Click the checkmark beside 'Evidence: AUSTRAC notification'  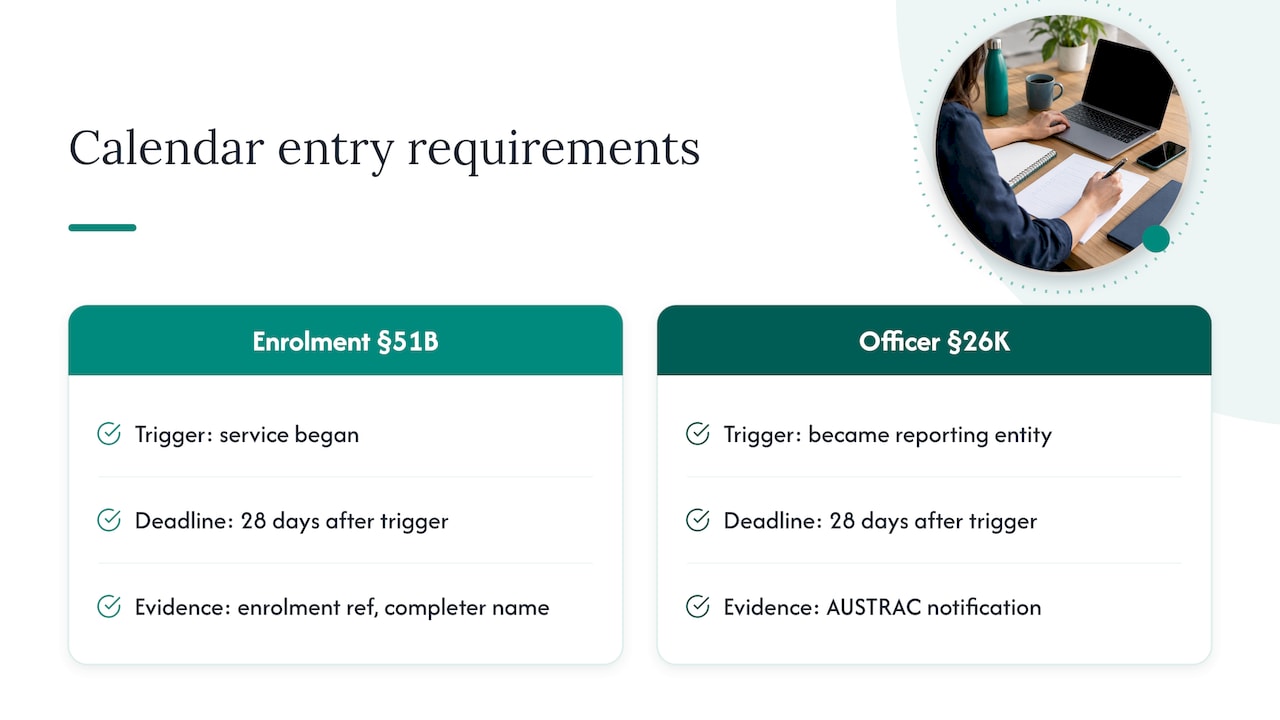coord(698,606)
